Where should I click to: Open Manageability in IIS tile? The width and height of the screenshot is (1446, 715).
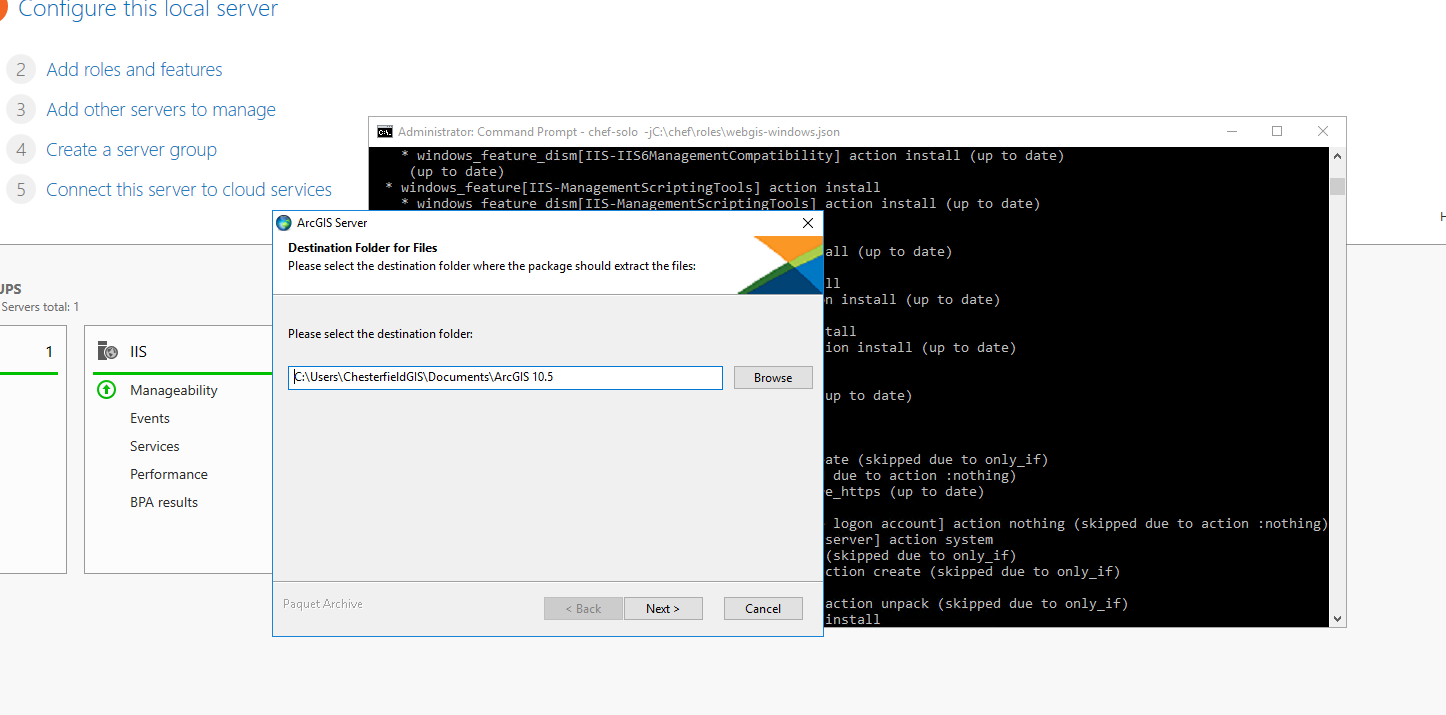point(174,390)
